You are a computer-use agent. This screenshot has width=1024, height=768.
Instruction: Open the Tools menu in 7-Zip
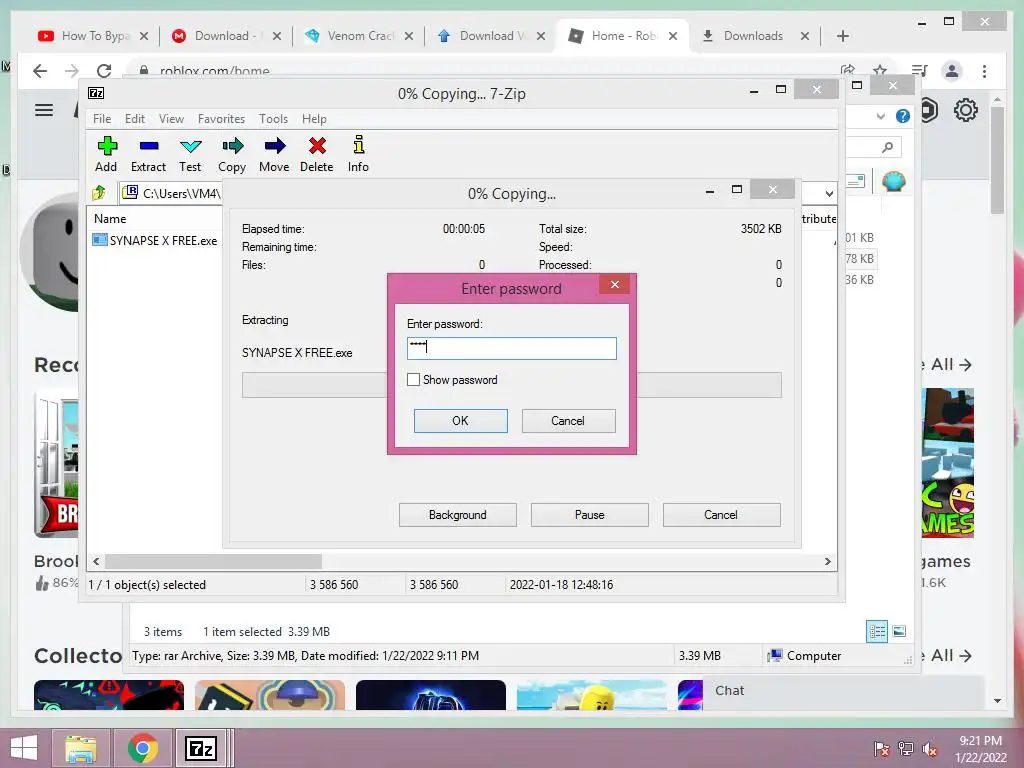[x=273, y=119]
